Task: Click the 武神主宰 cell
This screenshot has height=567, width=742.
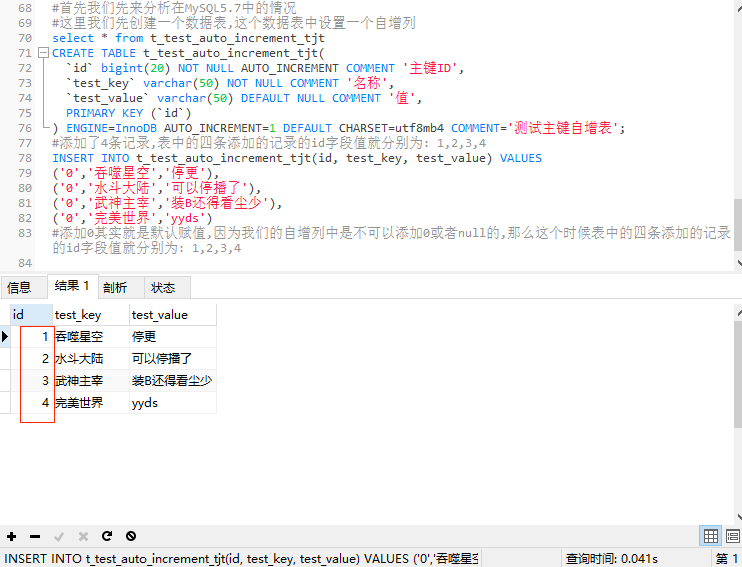Action: click(x=91, y=381)
